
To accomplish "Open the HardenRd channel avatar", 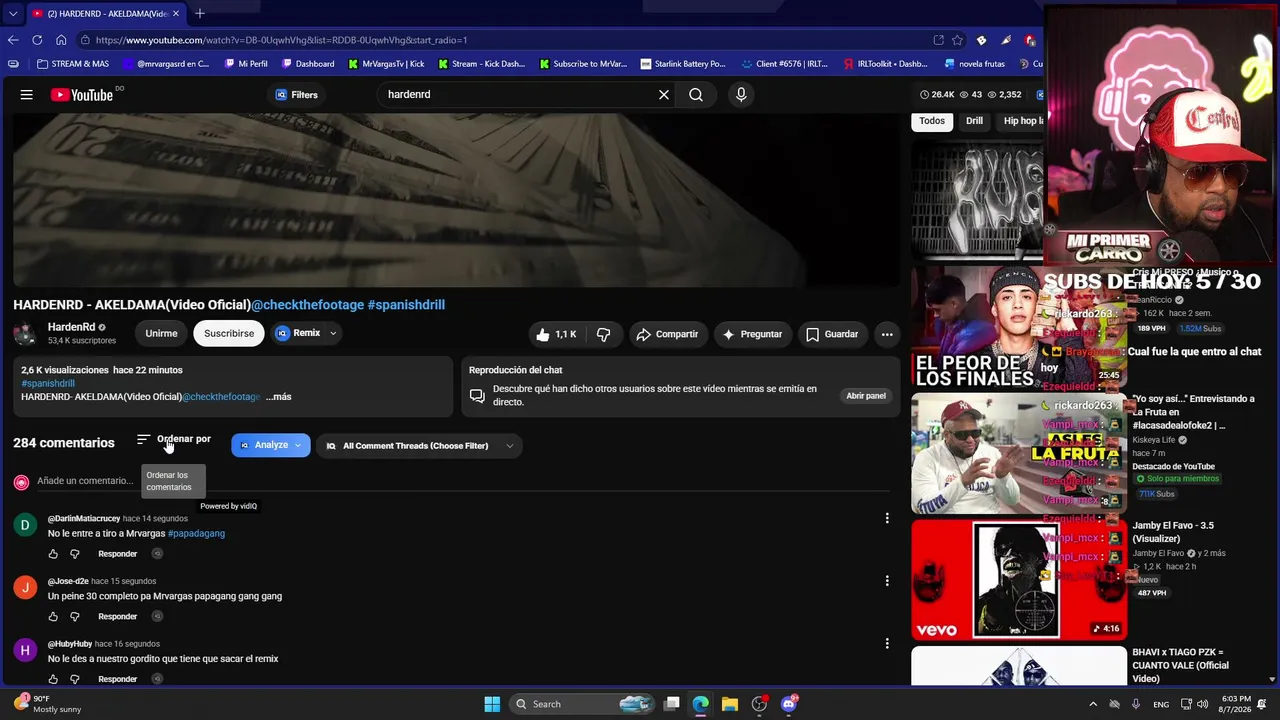I will (25, 334).
